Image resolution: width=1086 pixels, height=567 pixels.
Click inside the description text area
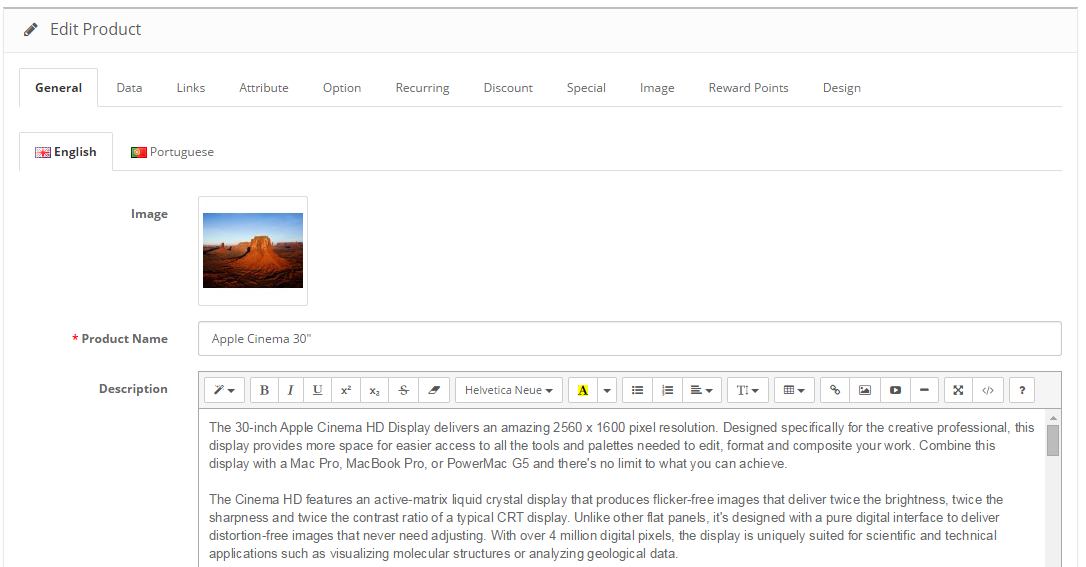(x=622, y=488)
